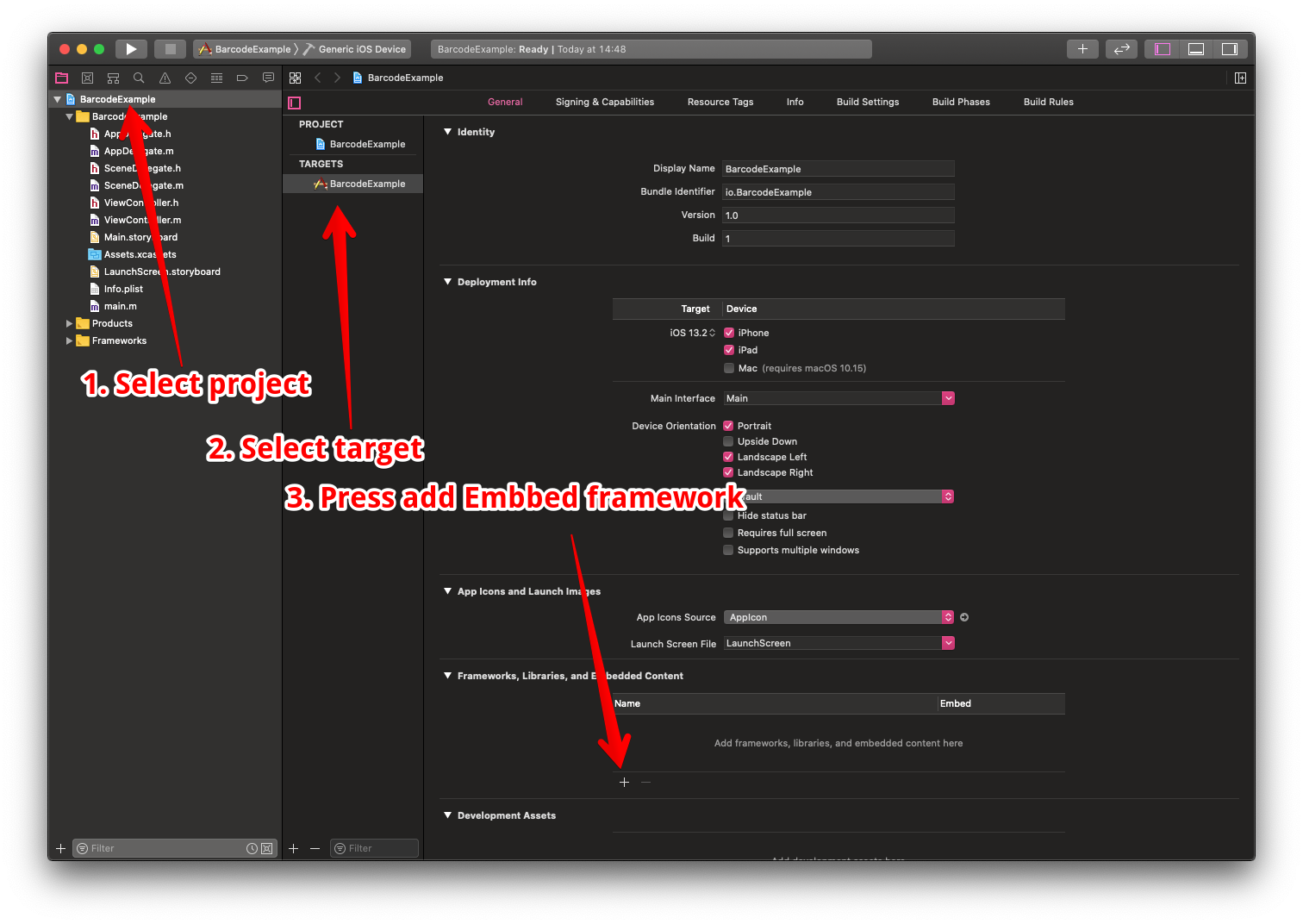Run the project with the play button
This screenshot has width=1303, height=924.
point(131,48)
